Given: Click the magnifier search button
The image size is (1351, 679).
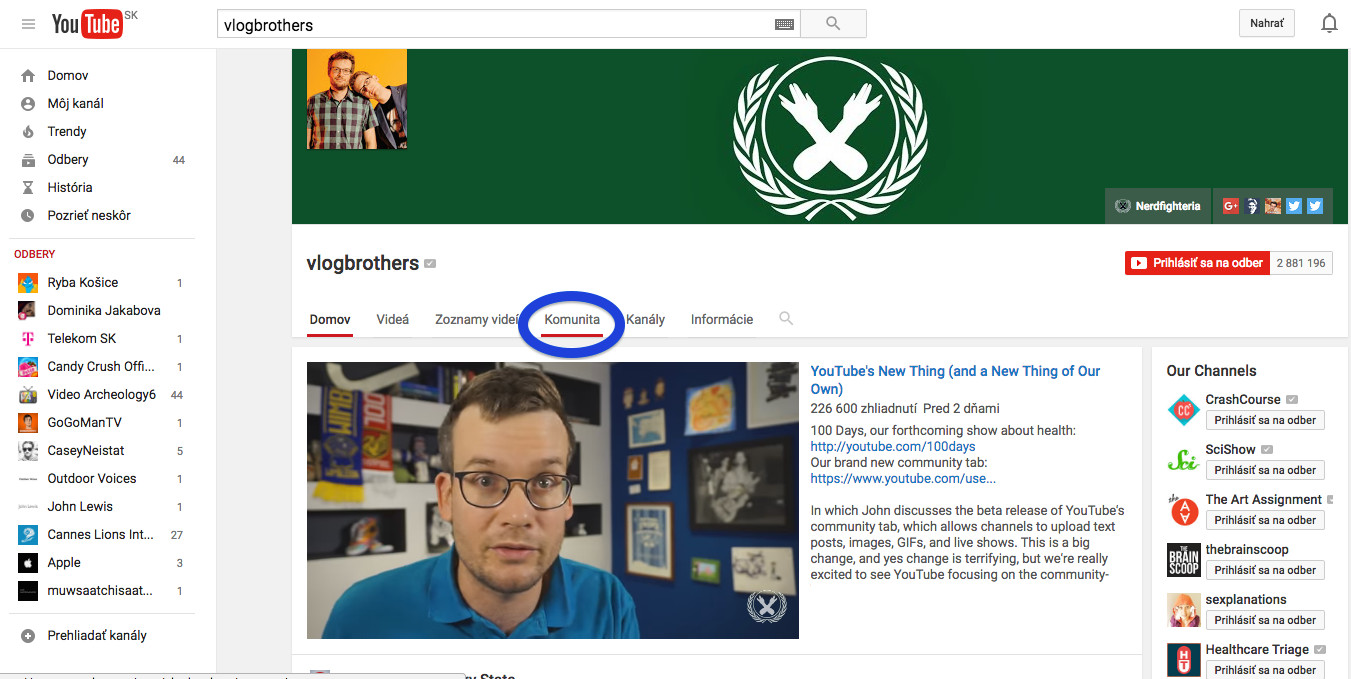Looking at the screenshot, I should (833, 24).
